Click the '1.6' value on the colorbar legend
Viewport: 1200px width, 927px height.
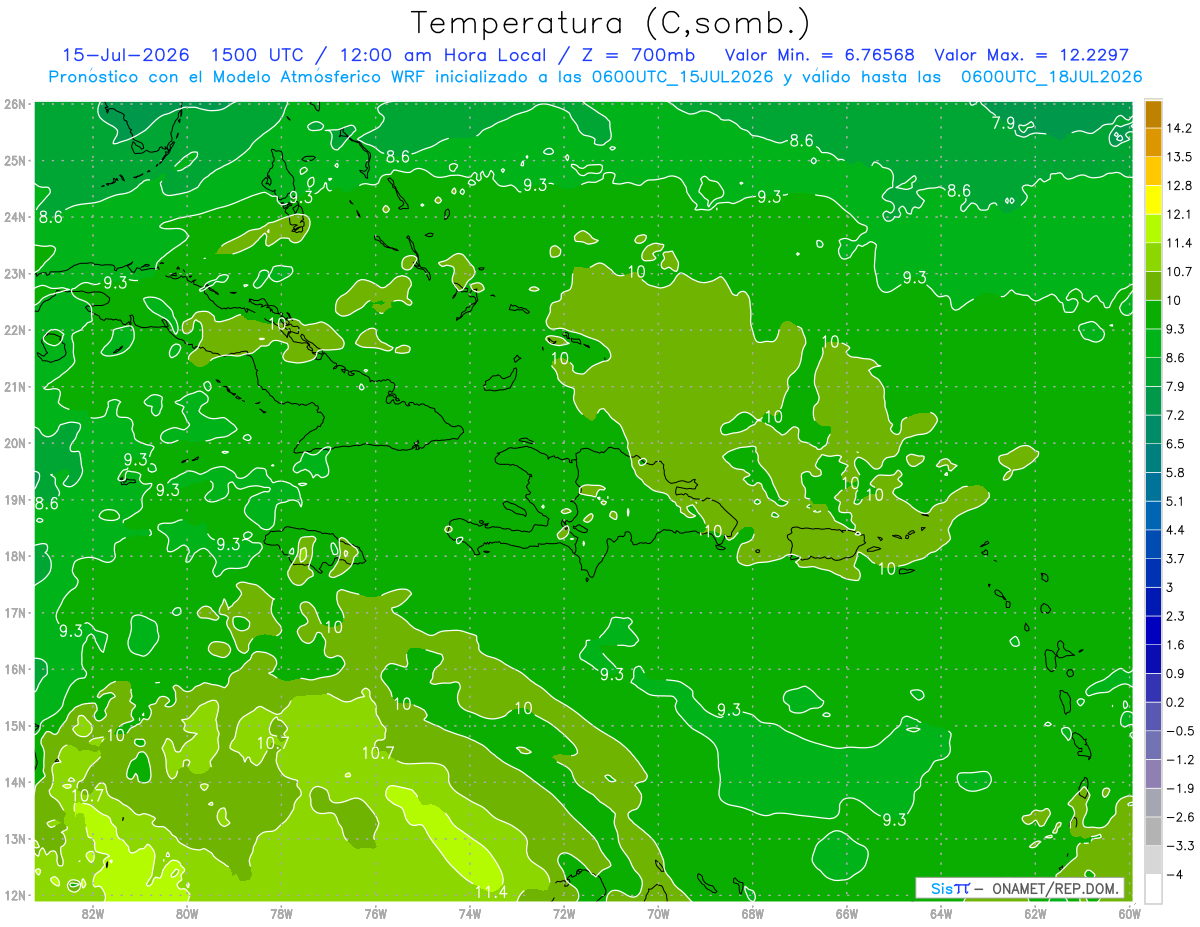(1178, 644)
